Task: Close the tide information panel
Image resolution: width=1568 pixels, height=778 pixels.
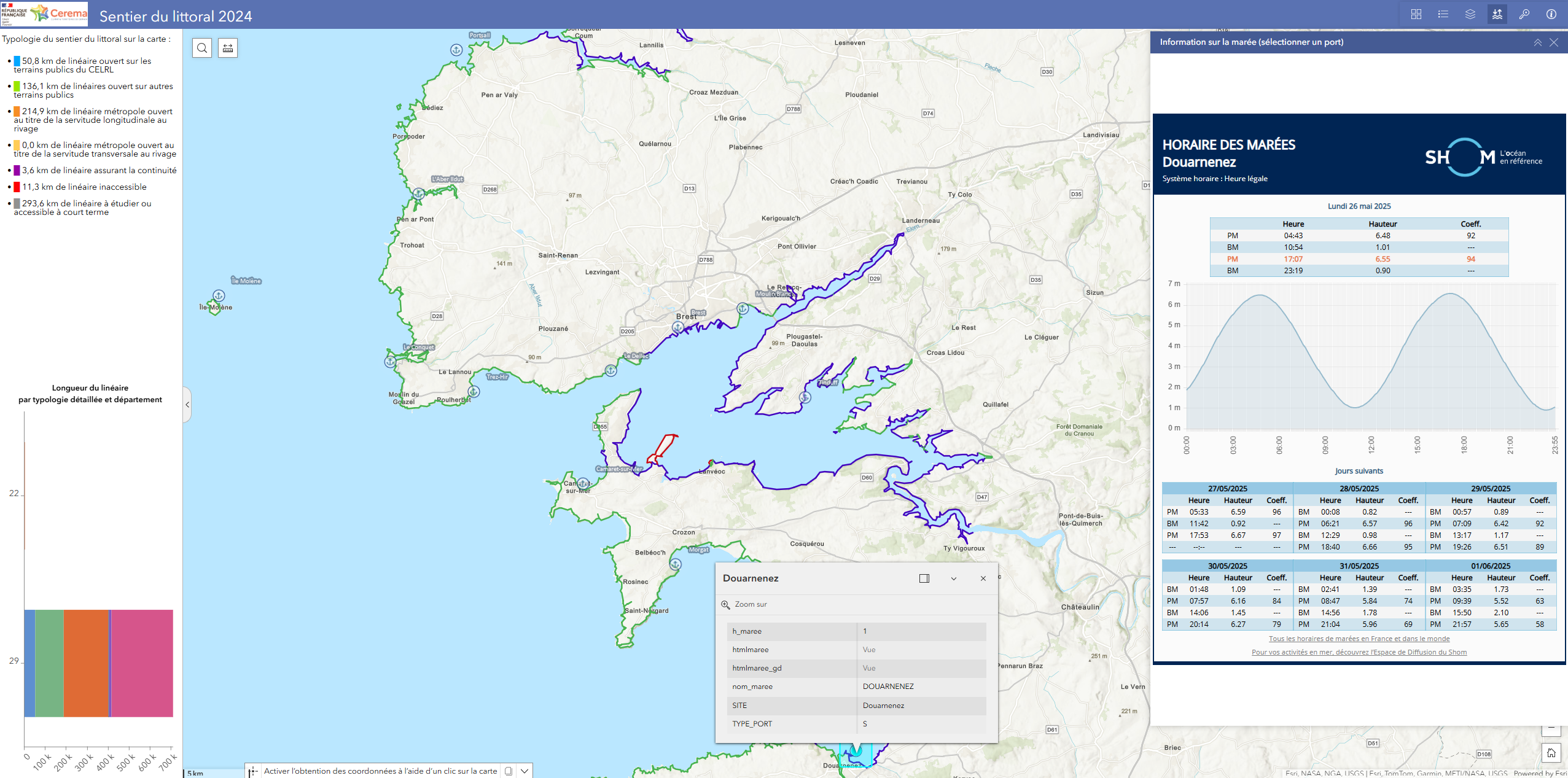Action: click(x=1554, y=42)
